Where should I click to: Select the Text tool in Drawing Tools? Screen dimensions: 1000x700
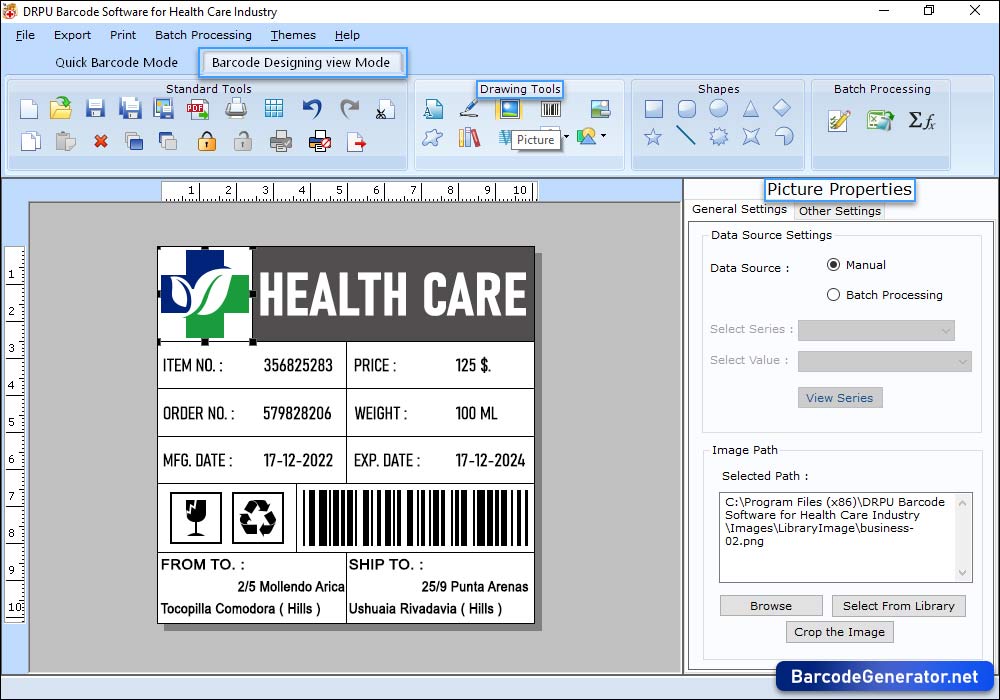432,110
